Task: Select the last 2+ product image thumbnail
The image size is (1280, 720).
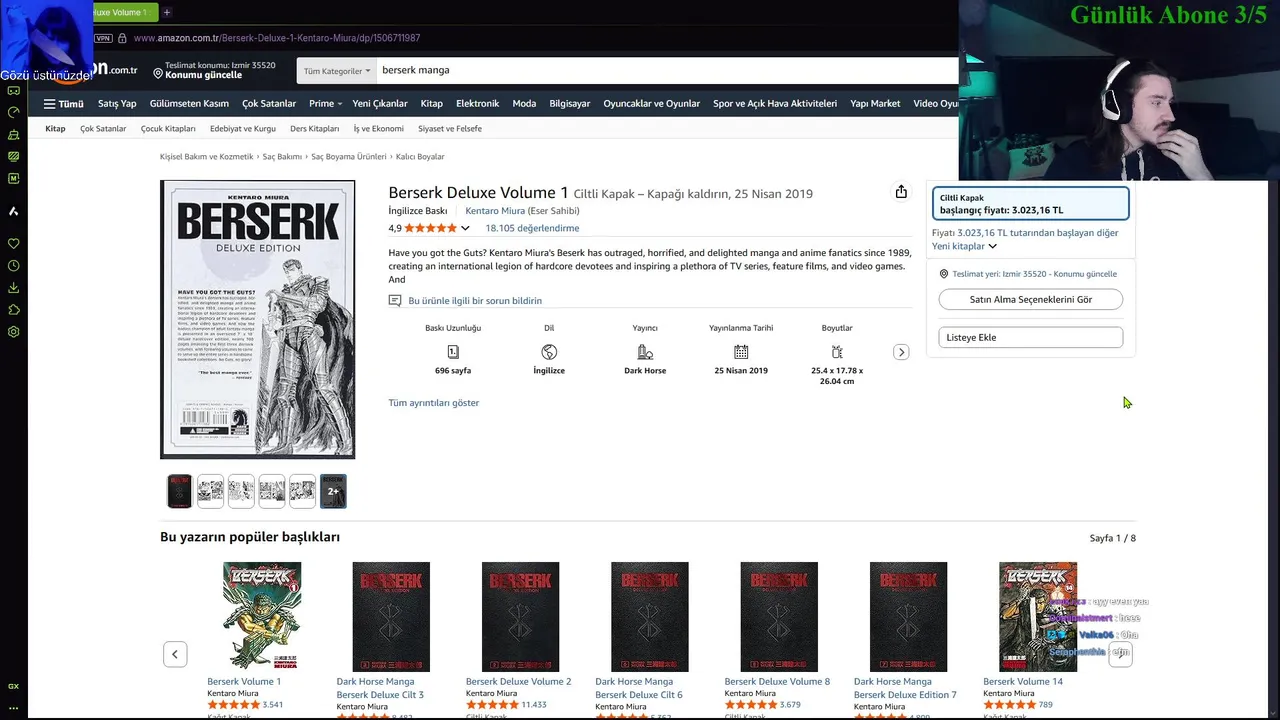Action: [333, 491]
